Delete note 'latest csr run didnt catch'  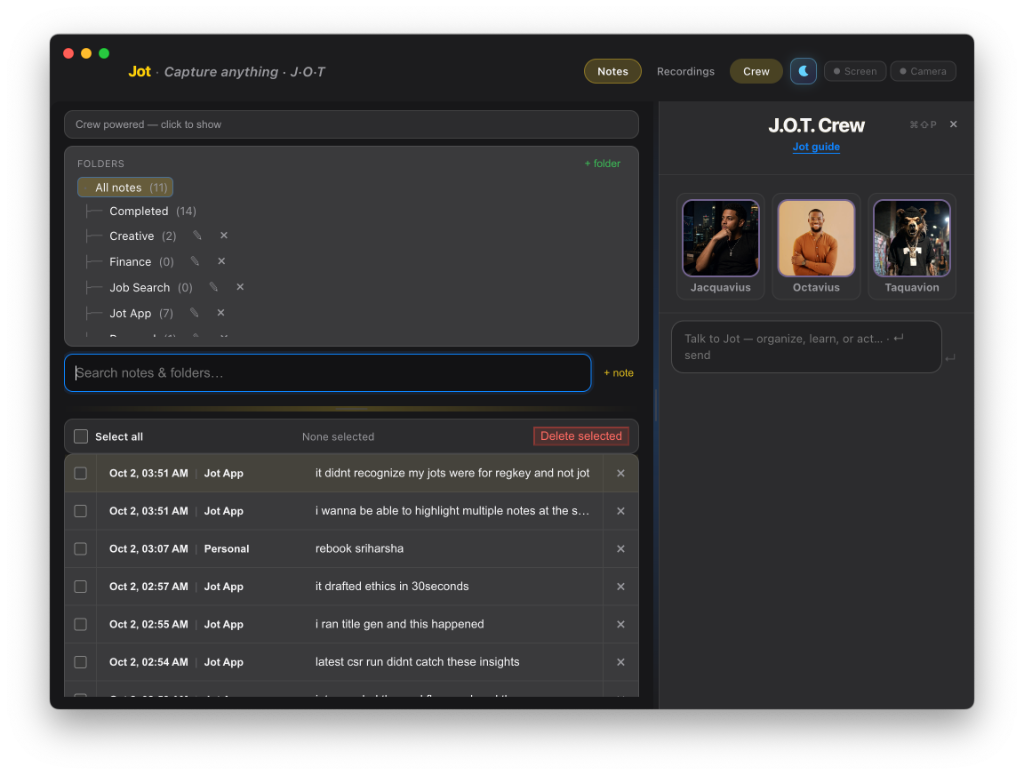[620, 662]
